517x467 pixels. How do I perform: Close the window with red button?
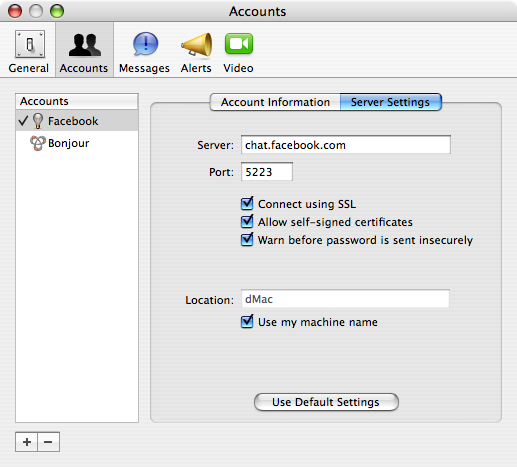pos(15,11)
